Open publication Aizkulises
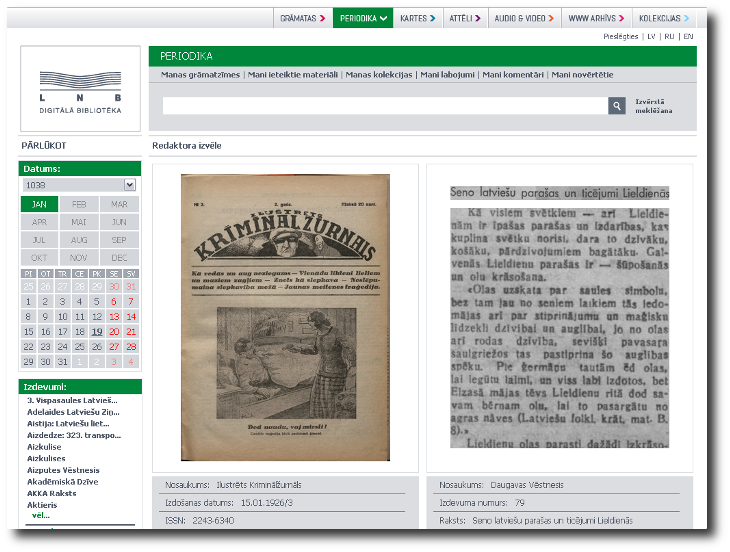 [46, 458]
